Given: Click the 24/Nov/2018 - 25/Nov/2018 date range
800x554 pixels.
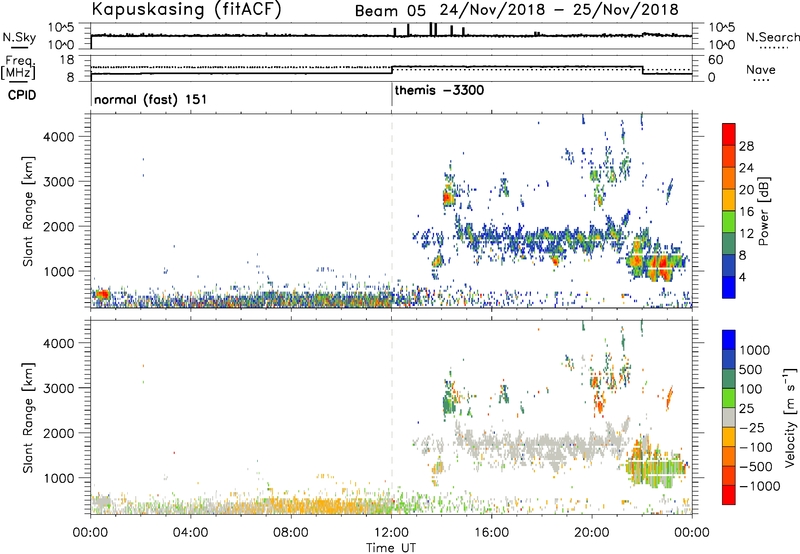Looking at the screenshot, I should [559, 10].
